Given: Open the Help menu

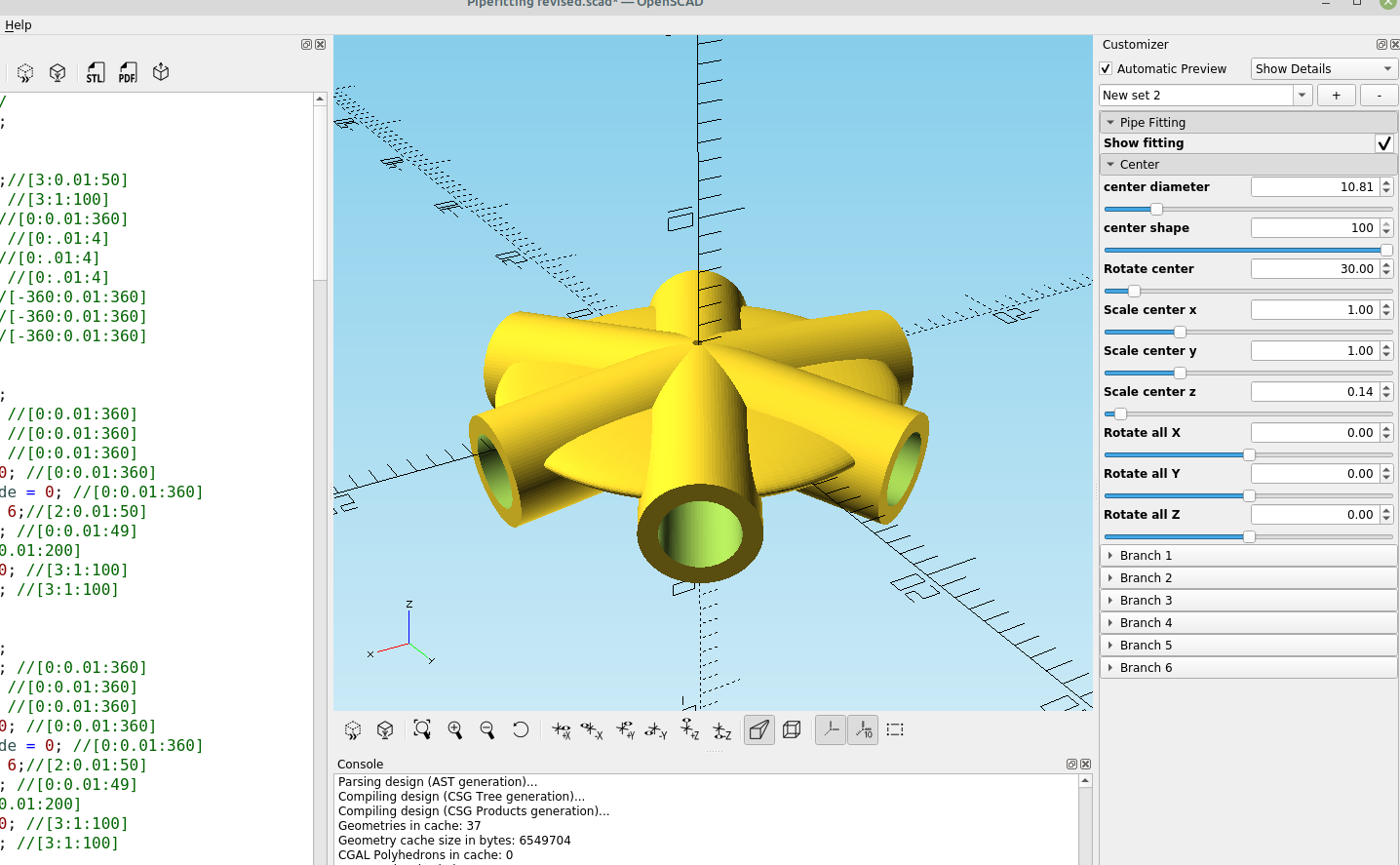Looking at the screenshot, I should tap(18, 24).
